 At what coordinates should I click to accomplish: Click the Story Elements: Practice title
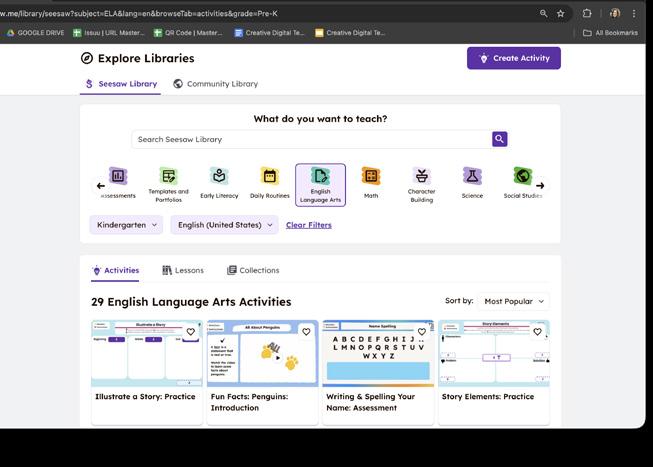(488, 397)
